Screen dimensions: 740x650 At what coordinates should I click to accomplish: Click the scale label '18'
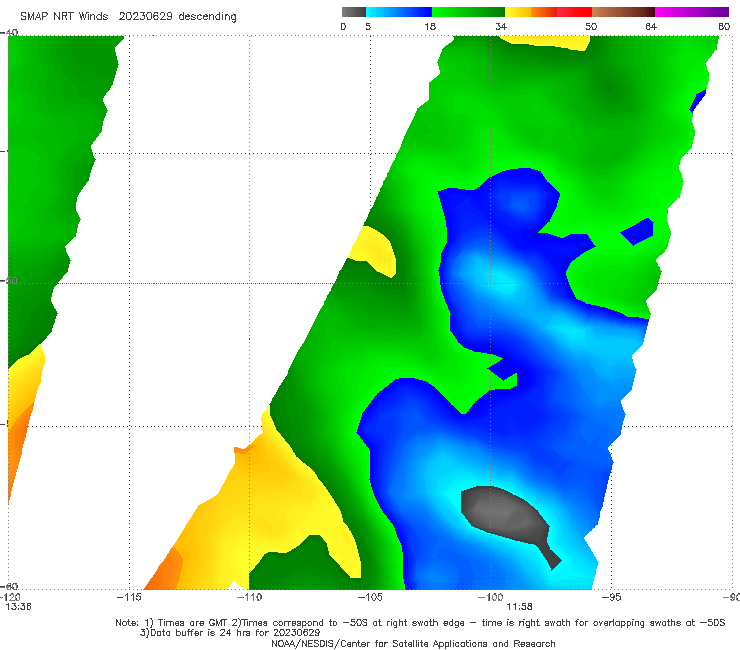coord(430,27)
